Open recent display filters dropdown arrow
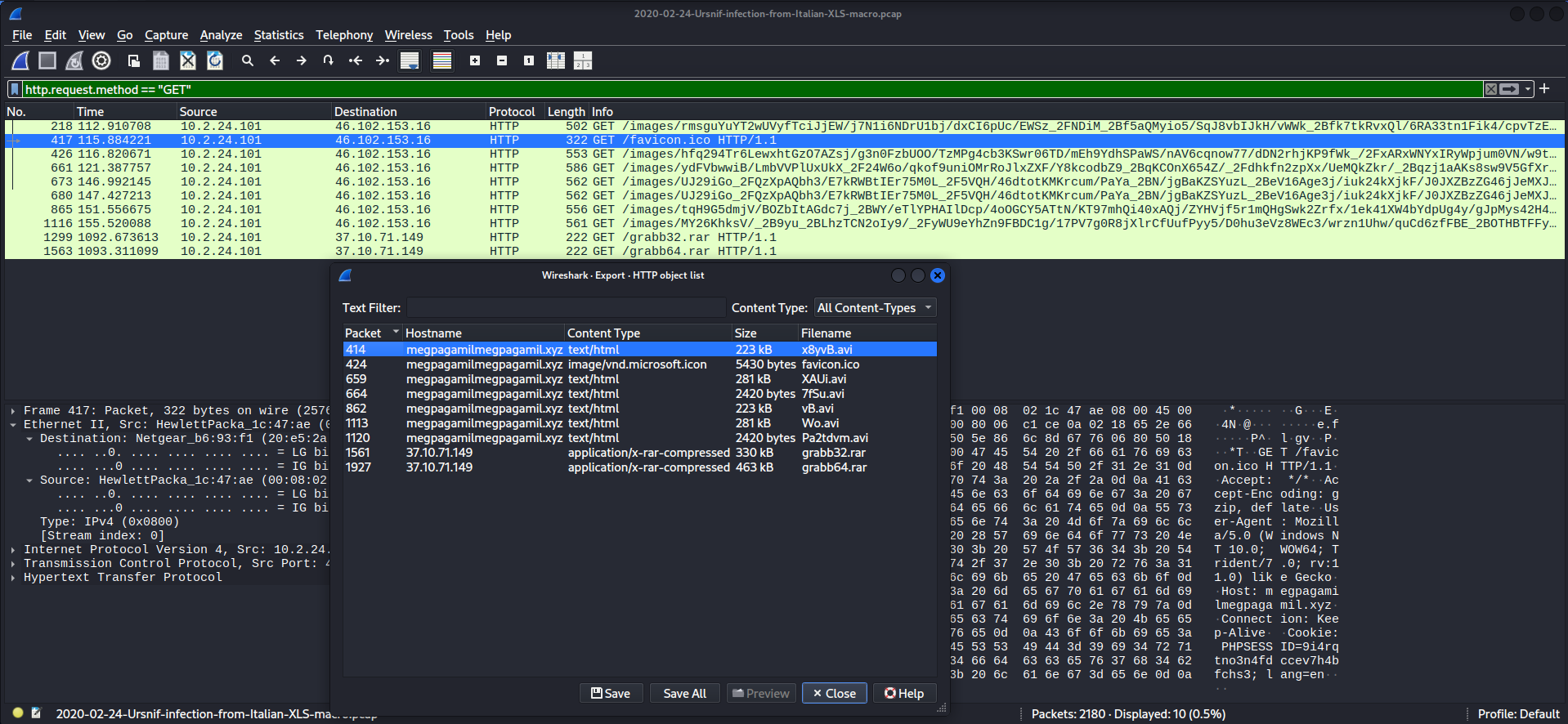This screenshot has height=724, width=1568. click(x=1528, y=89)
